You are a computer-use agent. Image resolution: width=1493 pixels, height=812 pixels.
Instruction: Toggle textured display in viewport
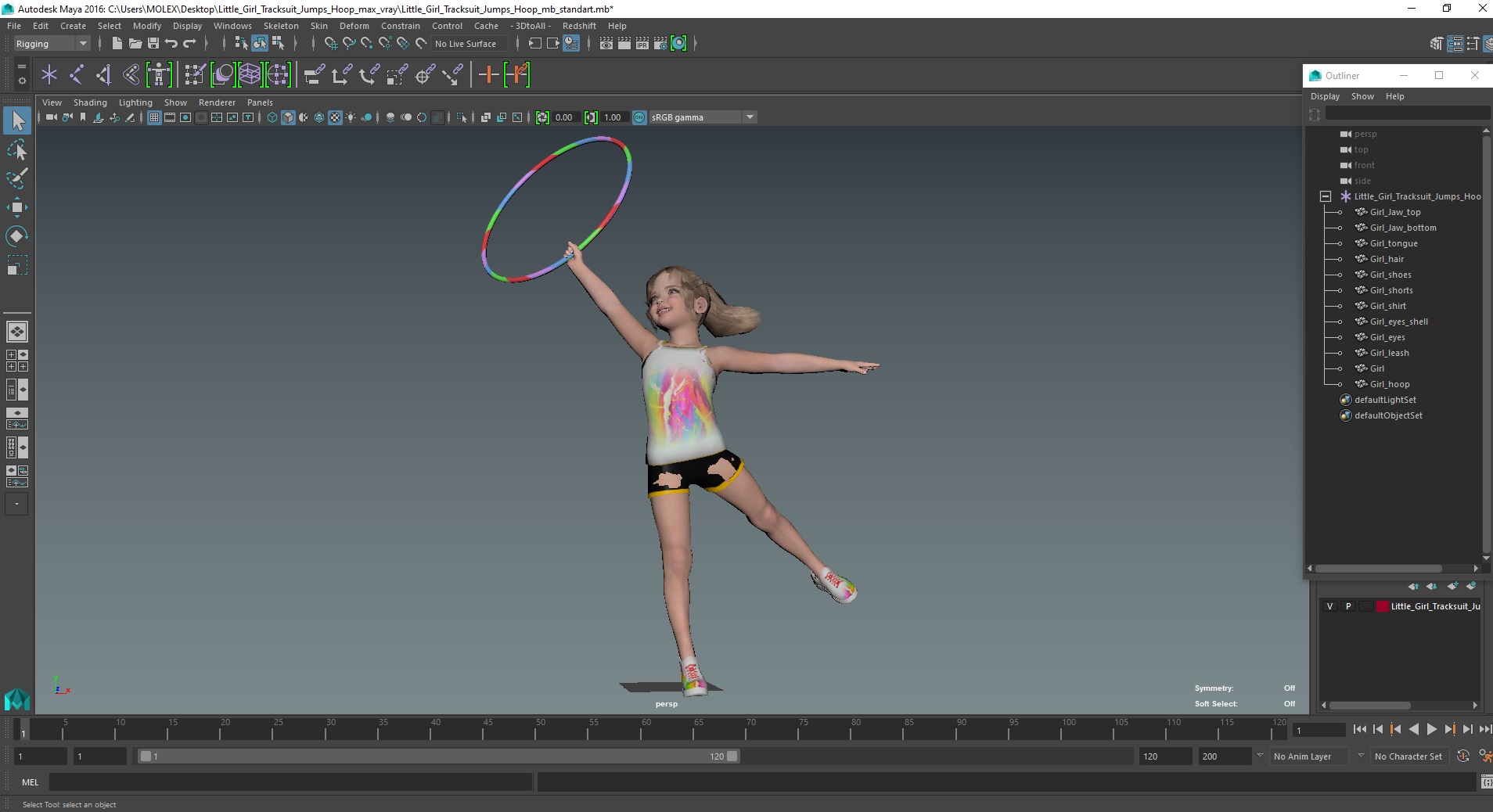335,117
